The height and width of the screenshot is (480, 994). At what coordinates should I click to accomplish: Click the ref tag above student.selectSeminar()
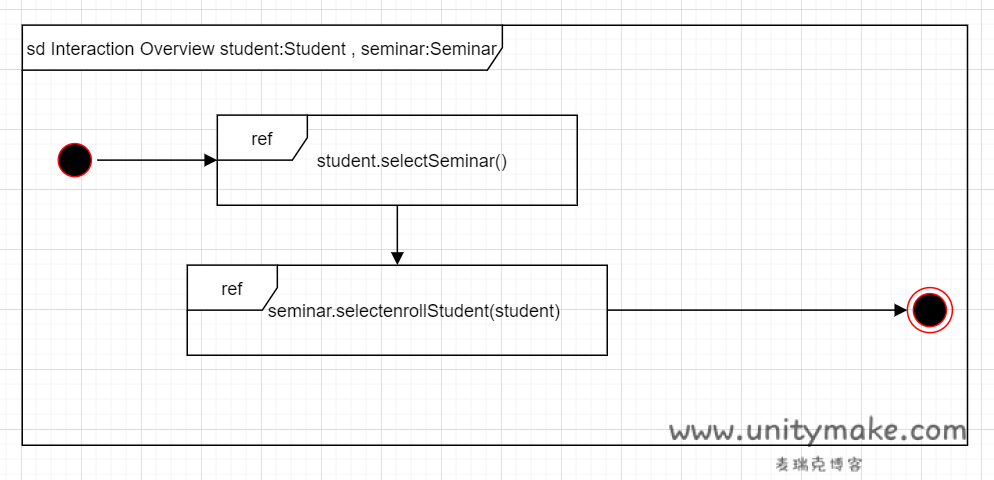[x=261, y=139]
